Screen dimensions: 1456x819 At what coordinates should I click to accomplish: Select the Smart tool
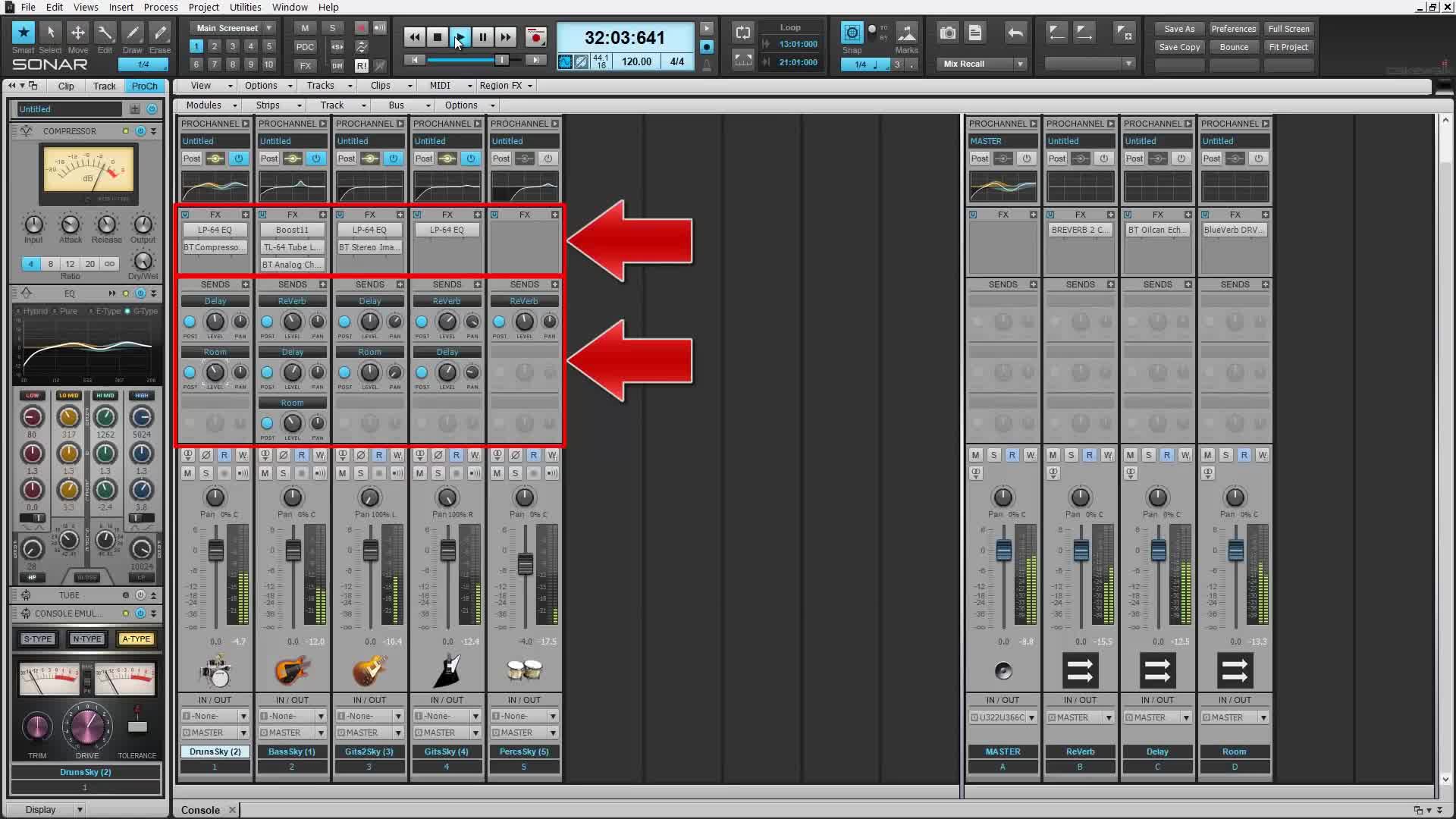(24, 33)
